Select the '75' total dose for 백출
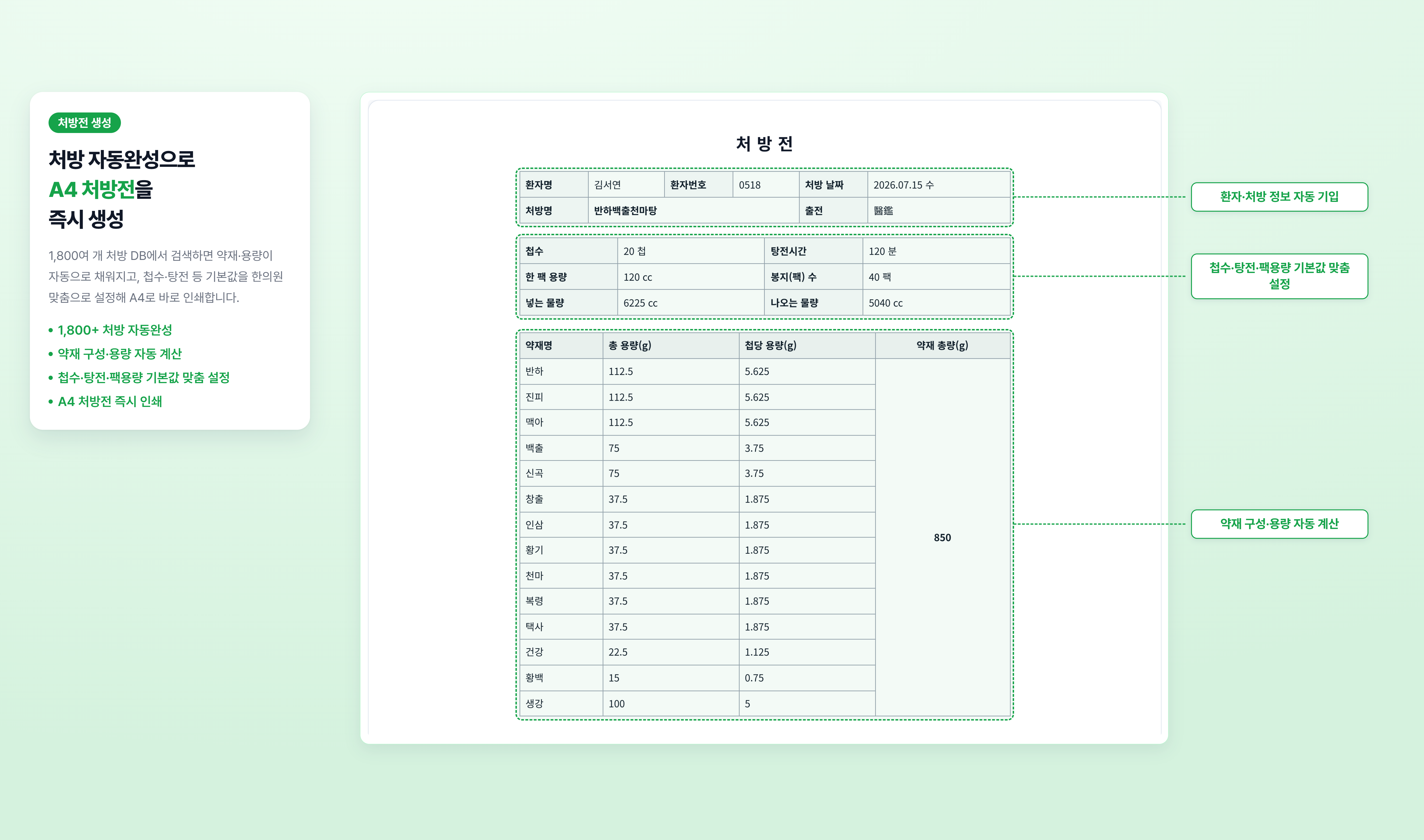 pyautogui.click(x=614, y=448)
